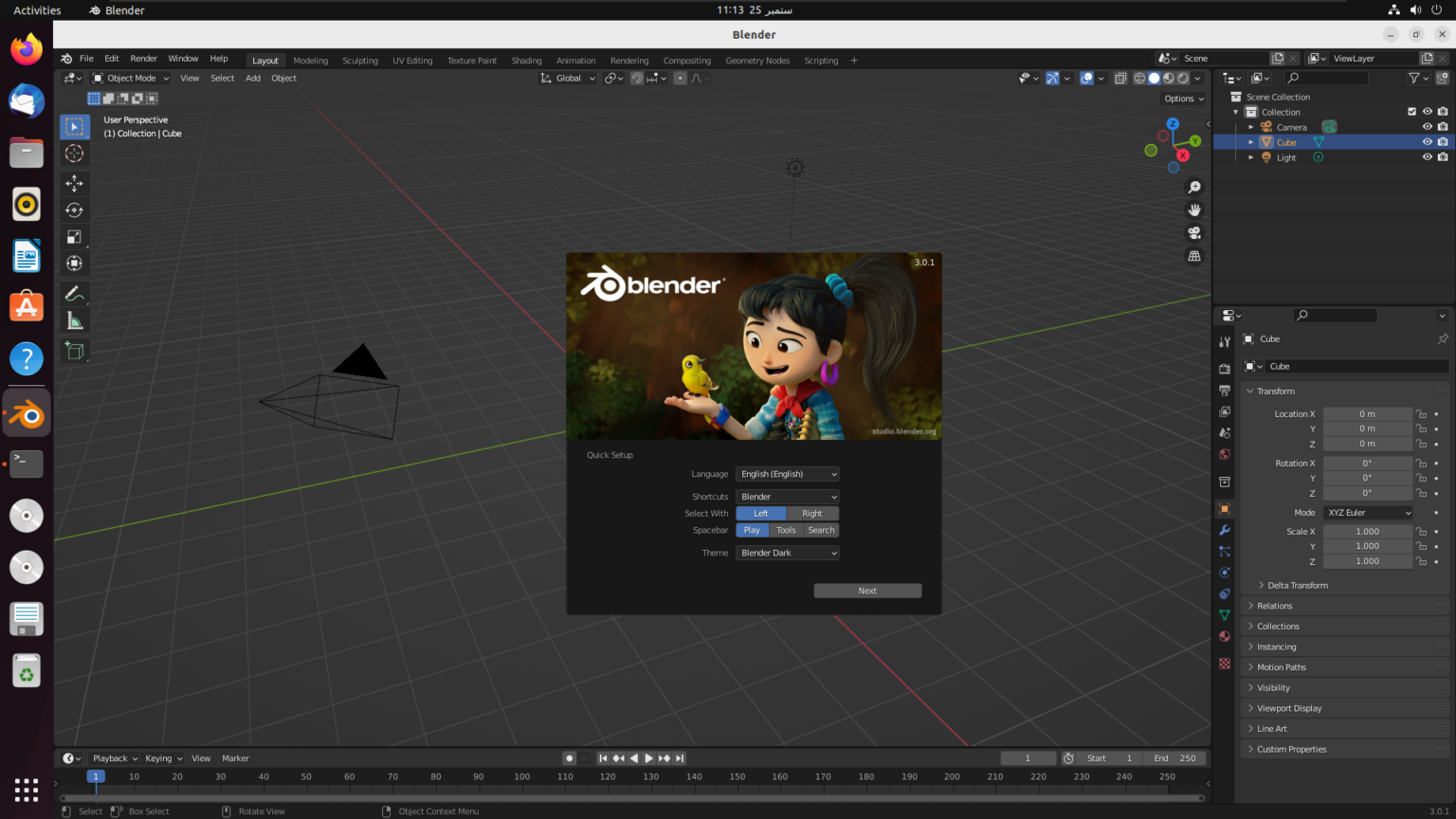This screenshot has width=1456, height=819.
Task: Select the Measure tool
Action: (74, 321)
